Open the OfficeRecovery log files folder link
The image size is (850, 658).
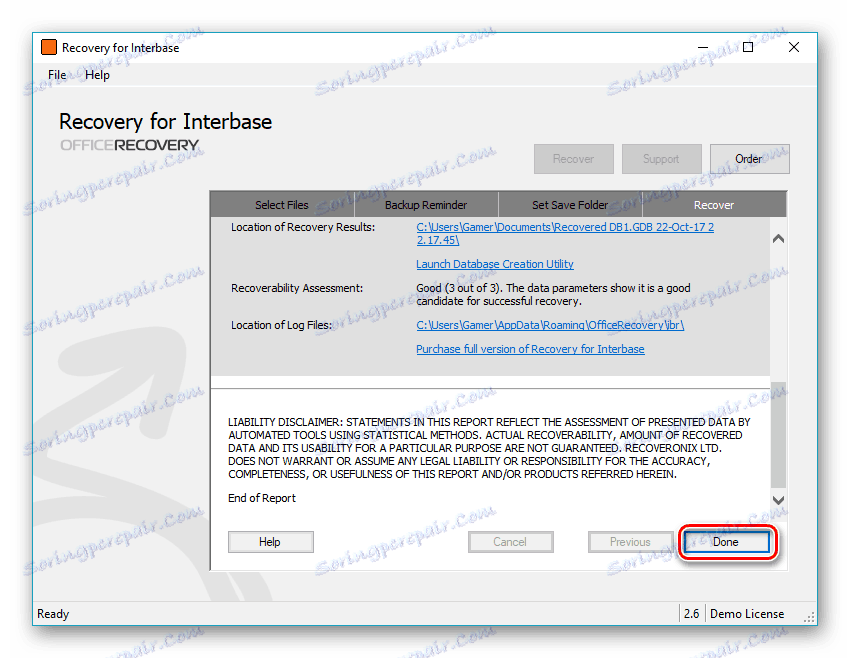pos(550,325)
